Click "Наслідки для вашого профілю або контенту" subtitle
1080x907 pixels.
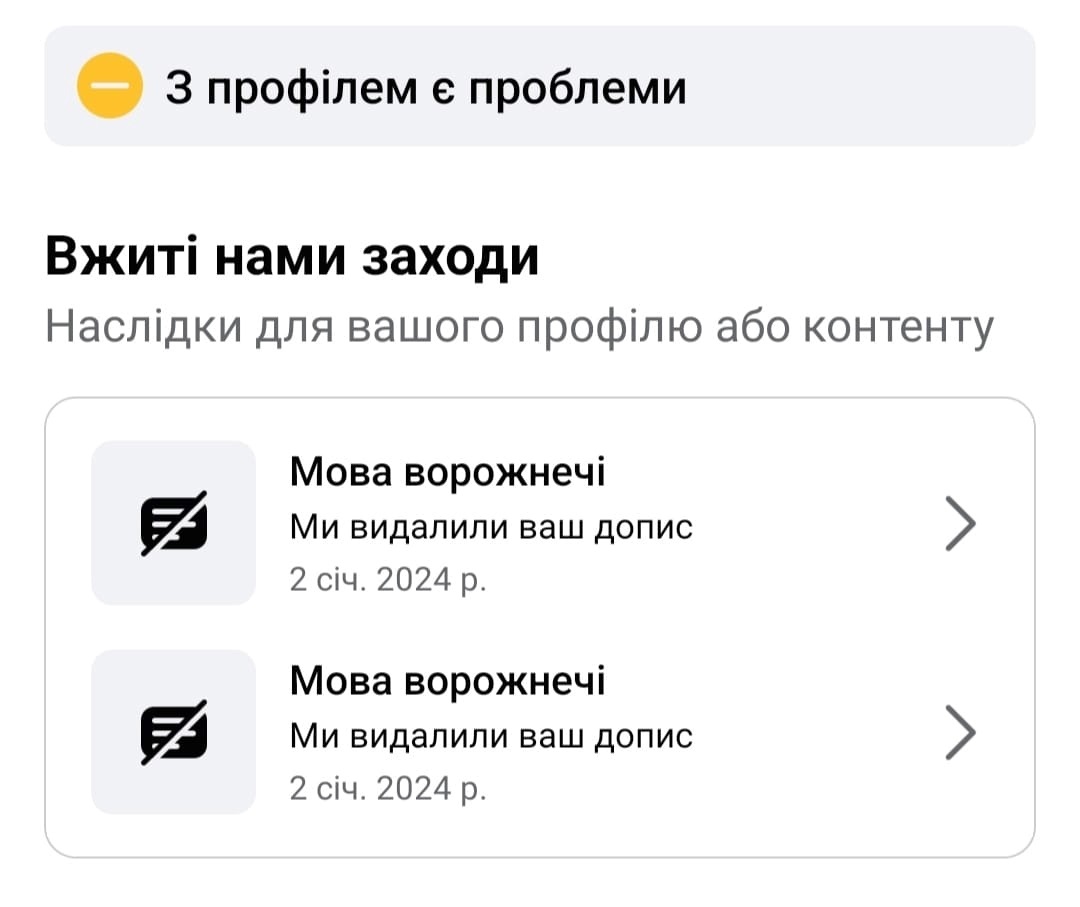click(520, 327)
